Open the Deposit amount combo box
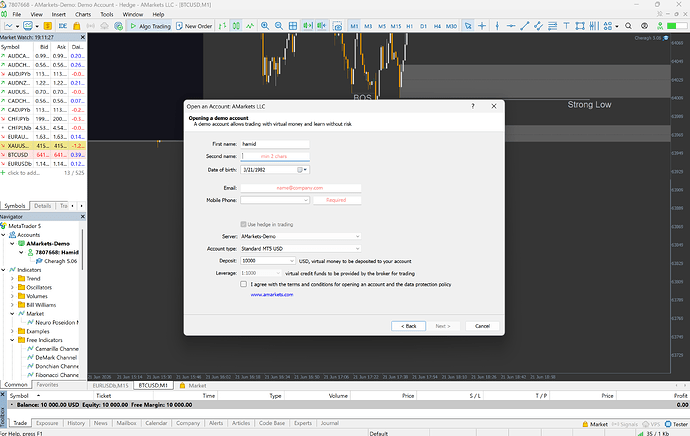The width and height of the screenshot is (690, 436). (x=268, y=261)
